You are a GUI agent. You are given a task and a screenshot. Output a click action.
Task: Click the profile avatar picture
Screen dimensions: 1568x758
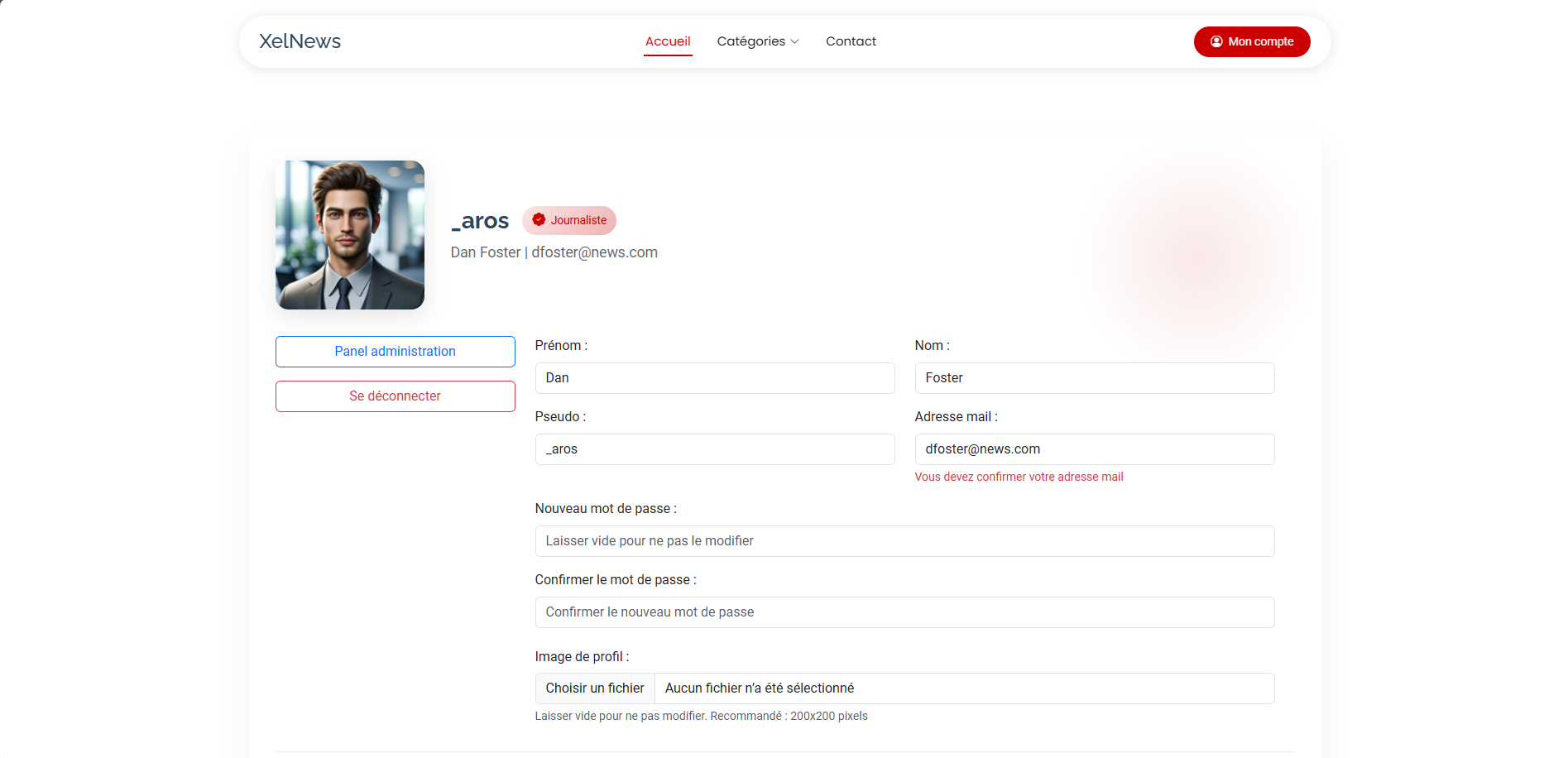[x=350, y=235]
